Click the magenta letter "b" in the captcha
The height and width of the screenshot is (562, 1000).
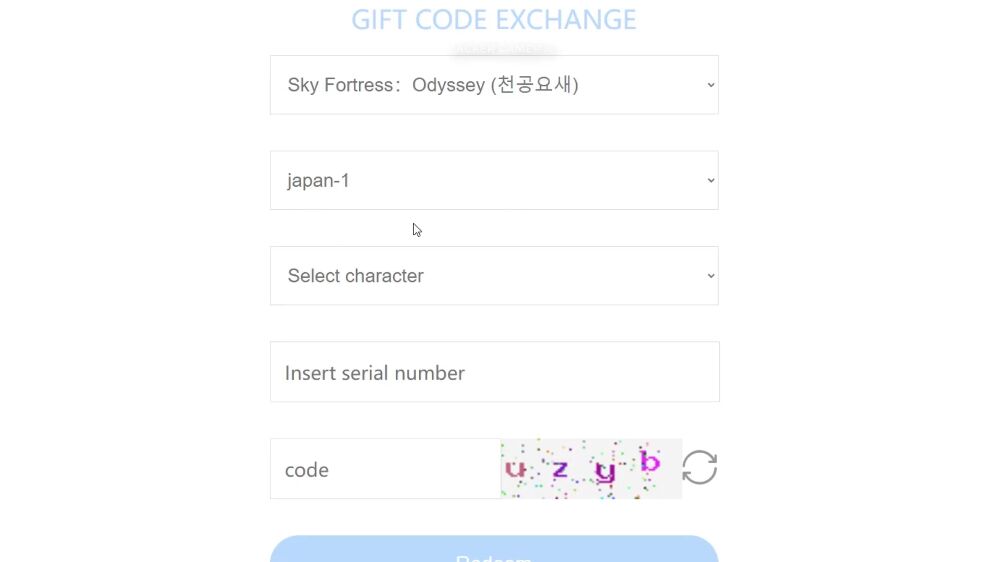click(650, 462)
